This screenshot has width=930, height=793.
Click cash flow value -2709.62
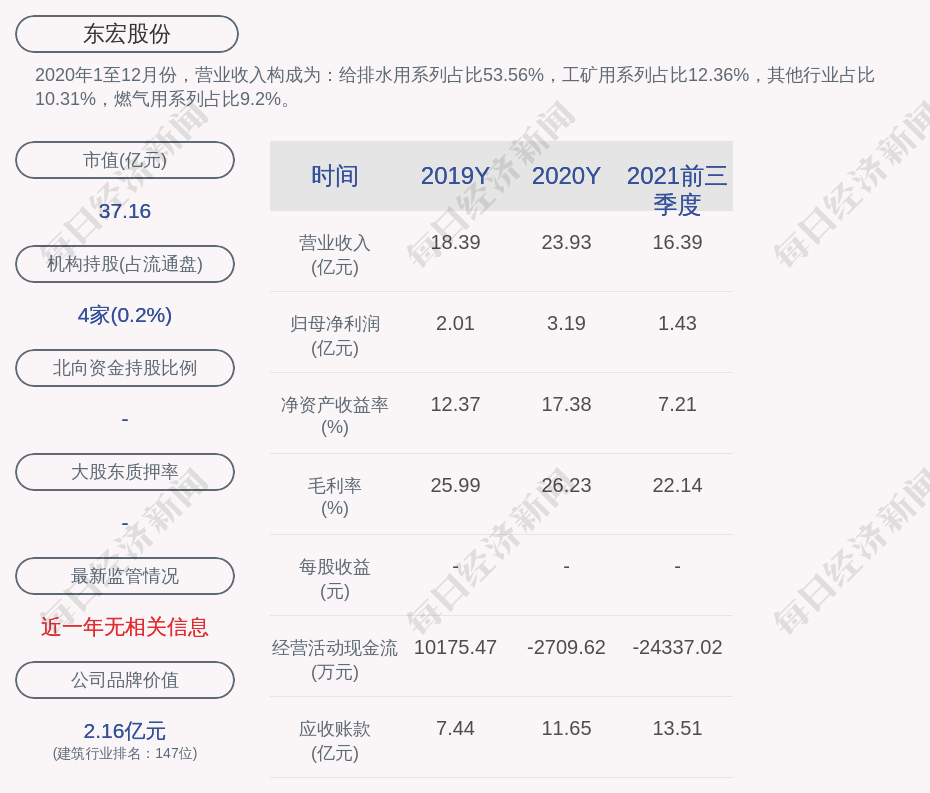coord(566,647)
